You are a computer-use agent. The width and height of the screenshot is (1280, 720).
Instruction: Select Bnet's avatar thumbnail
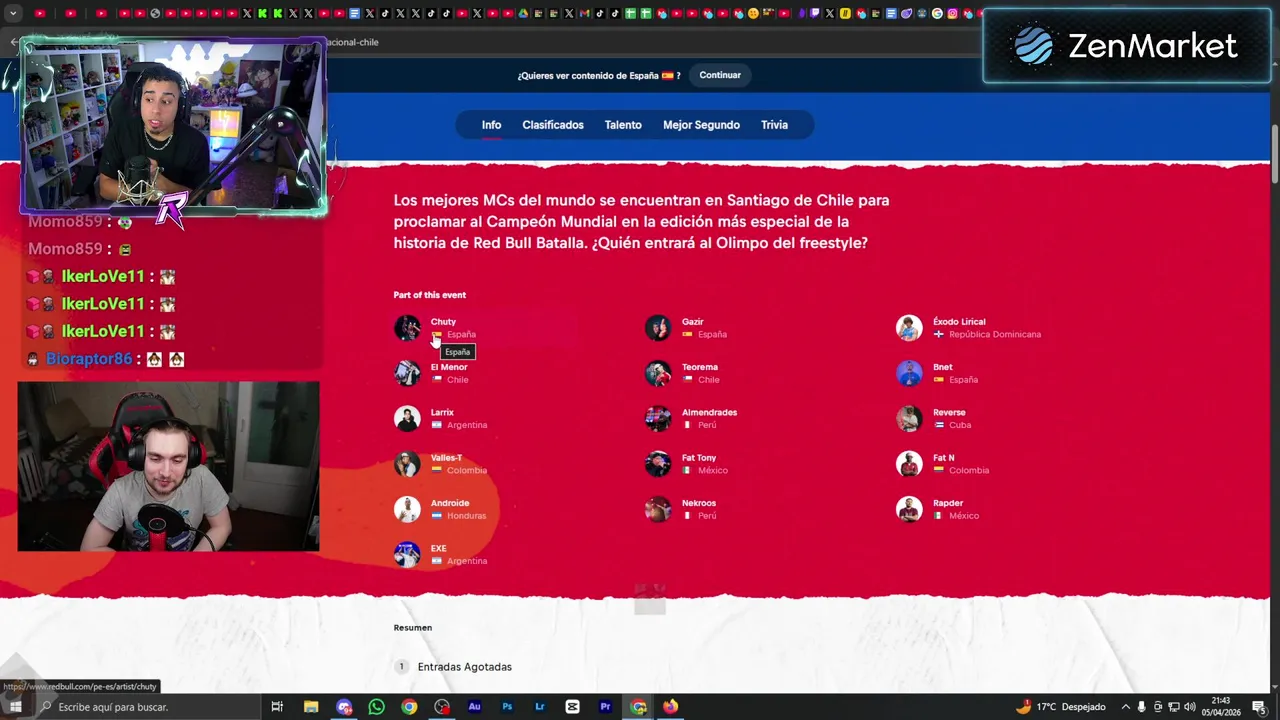pyautogui.click(x=909, y=373)
